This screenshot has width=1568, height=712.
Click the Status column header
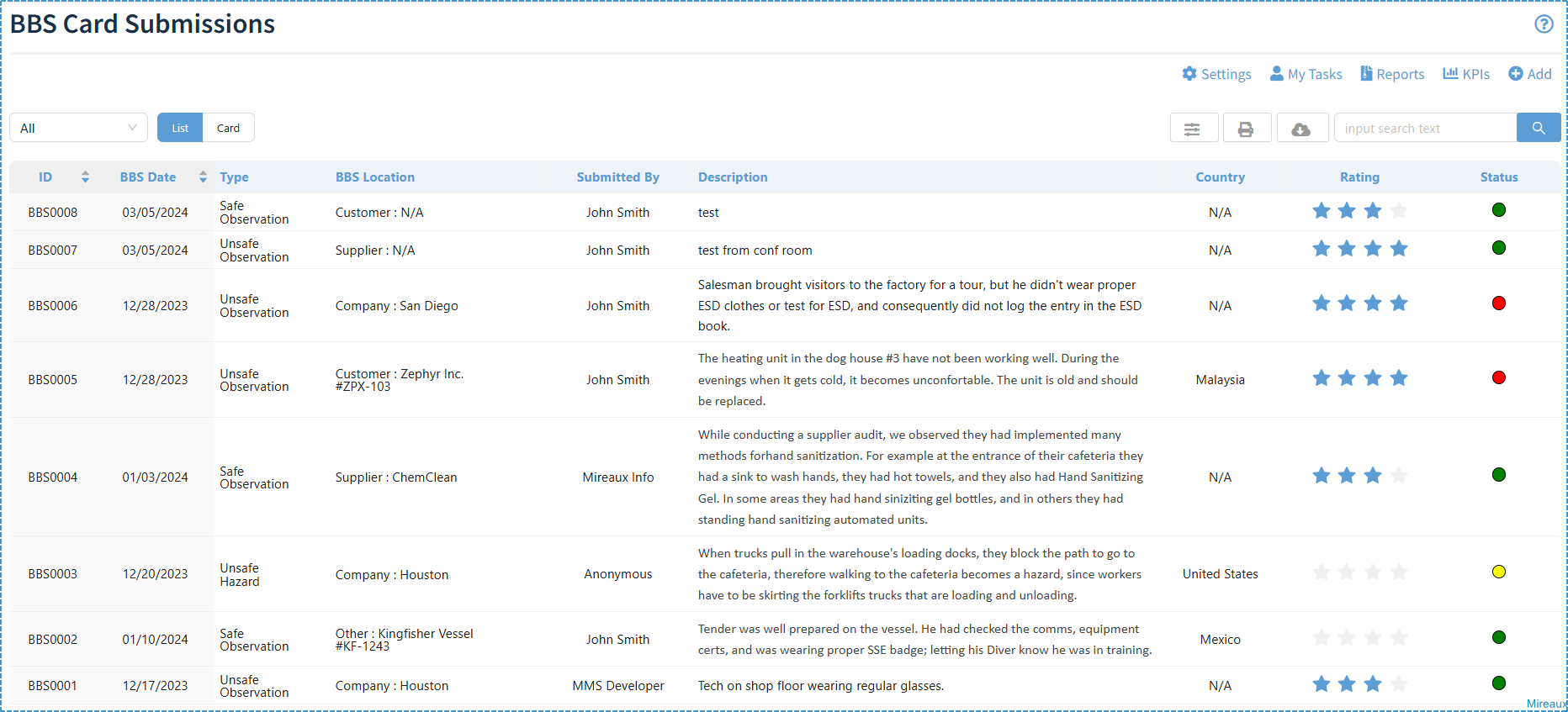1499,177
